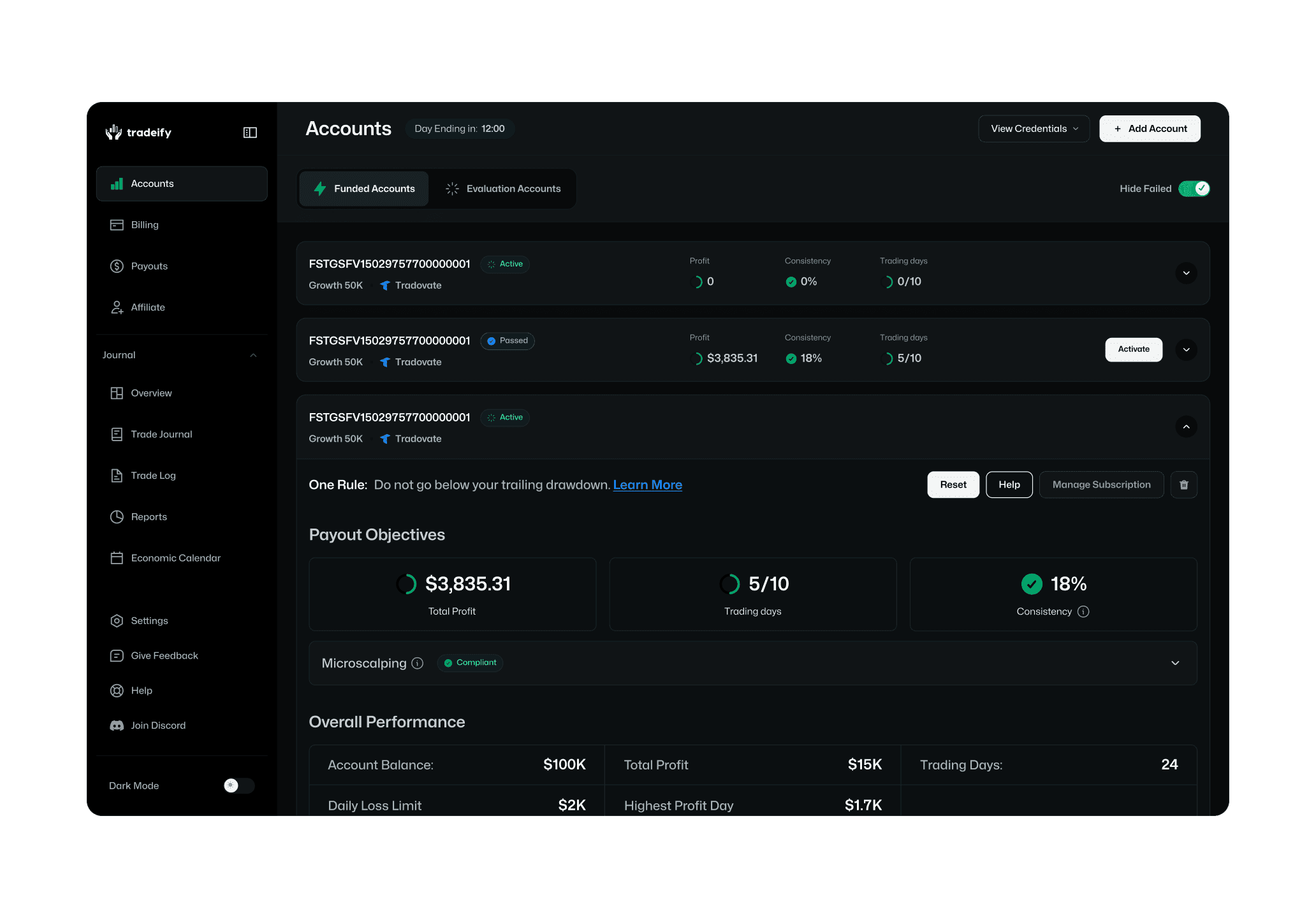The width and height of the screenshot is (1316, 918).
Task: Open Join Discord from sidebar
Action: click(x=157, y=725)
